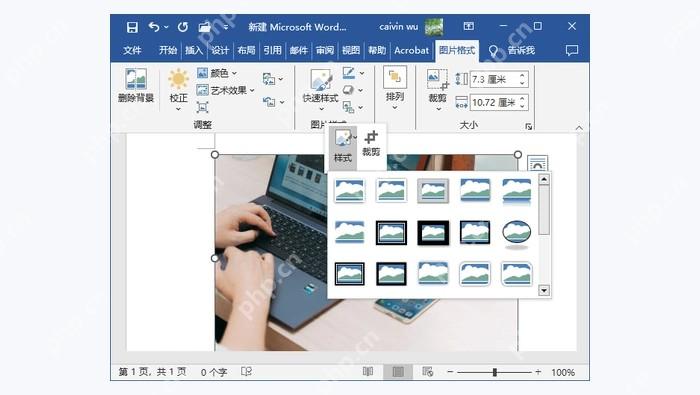Switch to Print Layout view icon
Image resolution: width=700 pixels, height=395 pixels.
click(x=398, y=371)
